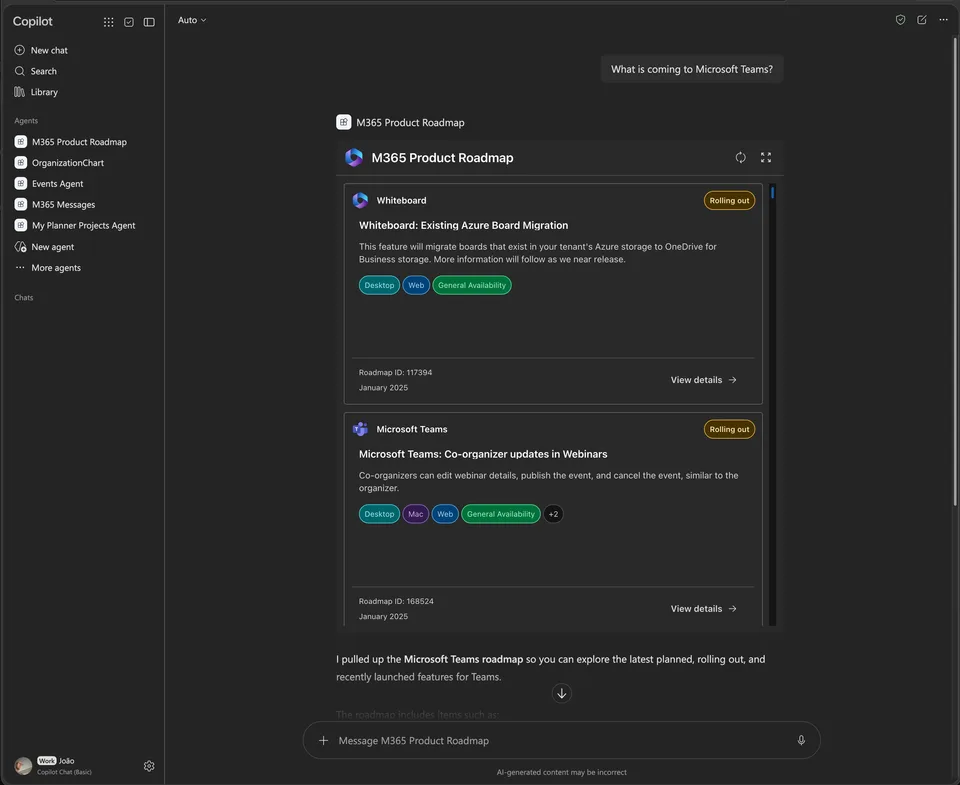Focus the Message M365 Product Roadmap input
This screenshot has width=960, height=785.
coord(561,740)
